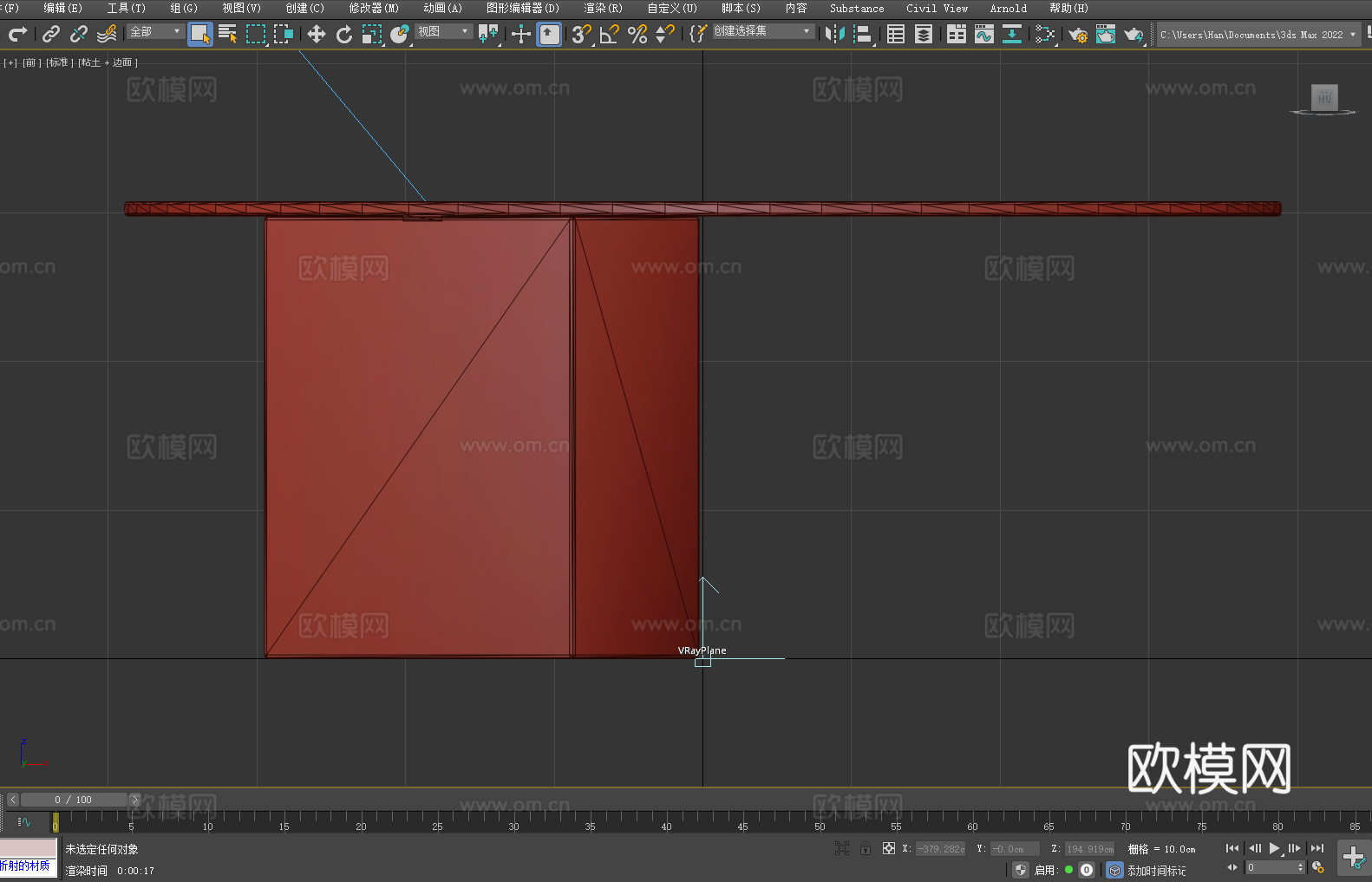Click the Z coordinate input field
Screen dimensions: 1372x882
[x=1089, y=849]
